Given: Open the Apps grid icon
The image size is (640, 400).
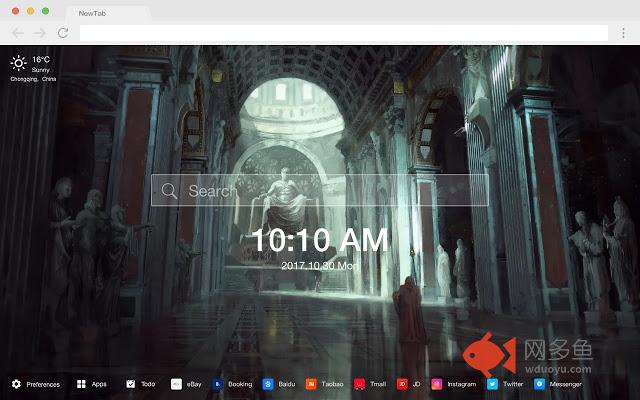Looking at the screenshot, I should point(81,384).
